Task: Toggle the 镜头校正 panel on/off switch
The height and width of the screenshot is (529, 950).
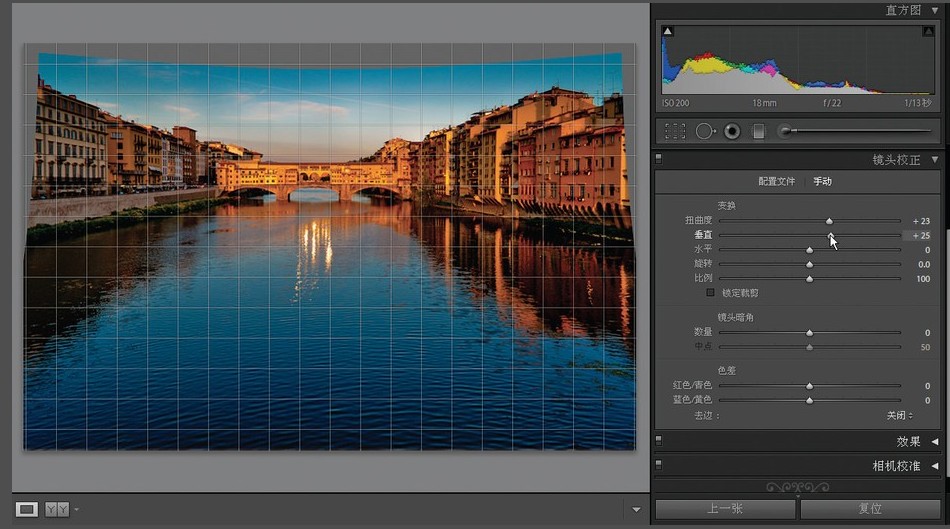Action: pyautogui.click(x=659, y=159)
